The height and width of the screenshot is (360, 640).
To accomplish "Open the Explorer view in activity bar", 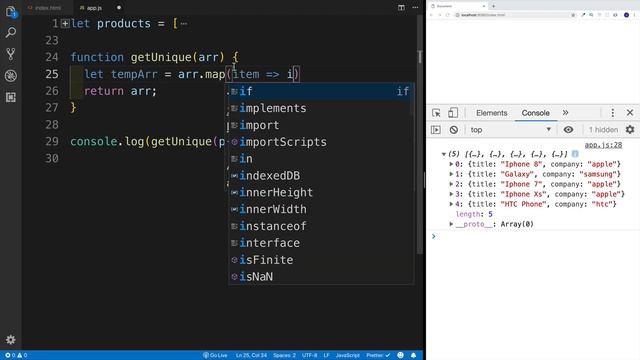I will (x=11, y=11).
